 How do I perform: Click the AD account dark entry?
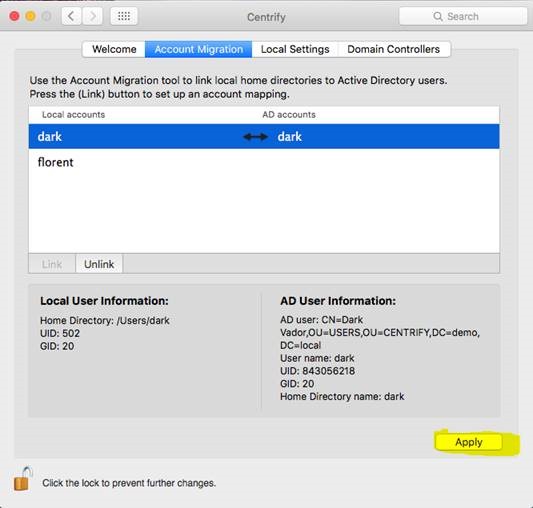(290, 137)
